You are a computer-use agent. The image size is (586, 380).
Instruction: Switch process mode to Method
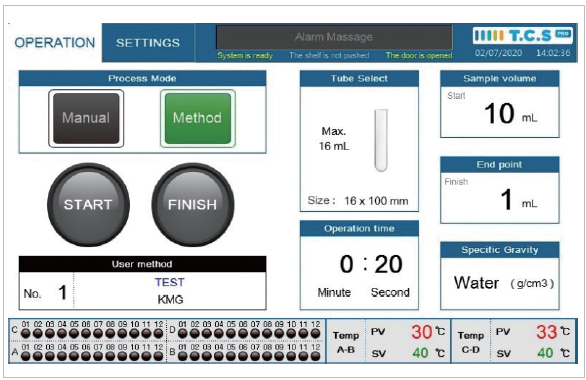pos(198,118)
